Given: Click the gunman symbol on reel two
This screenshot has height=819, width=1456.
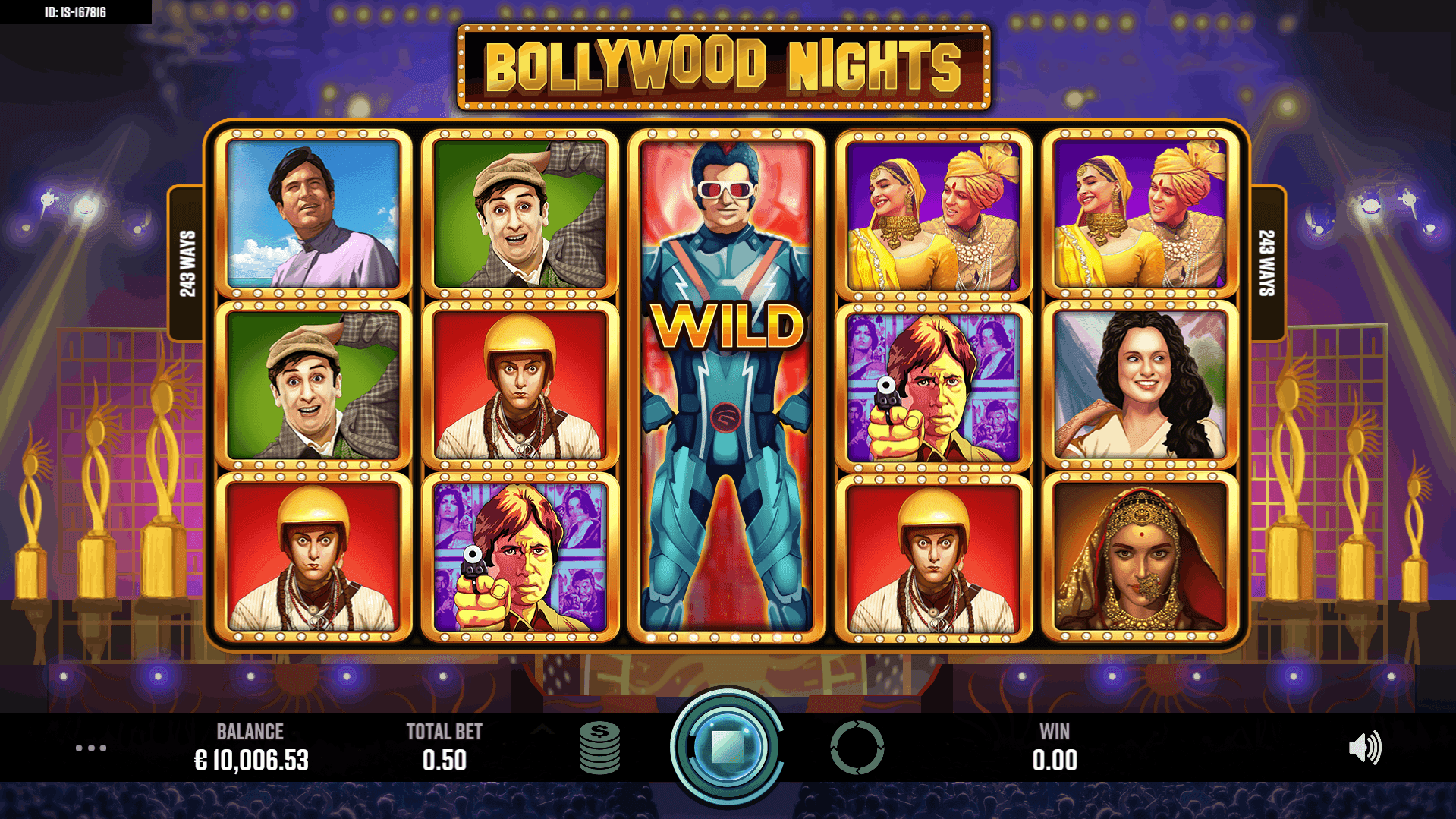Looking at the screenshot, I should (x=520, y=557).
